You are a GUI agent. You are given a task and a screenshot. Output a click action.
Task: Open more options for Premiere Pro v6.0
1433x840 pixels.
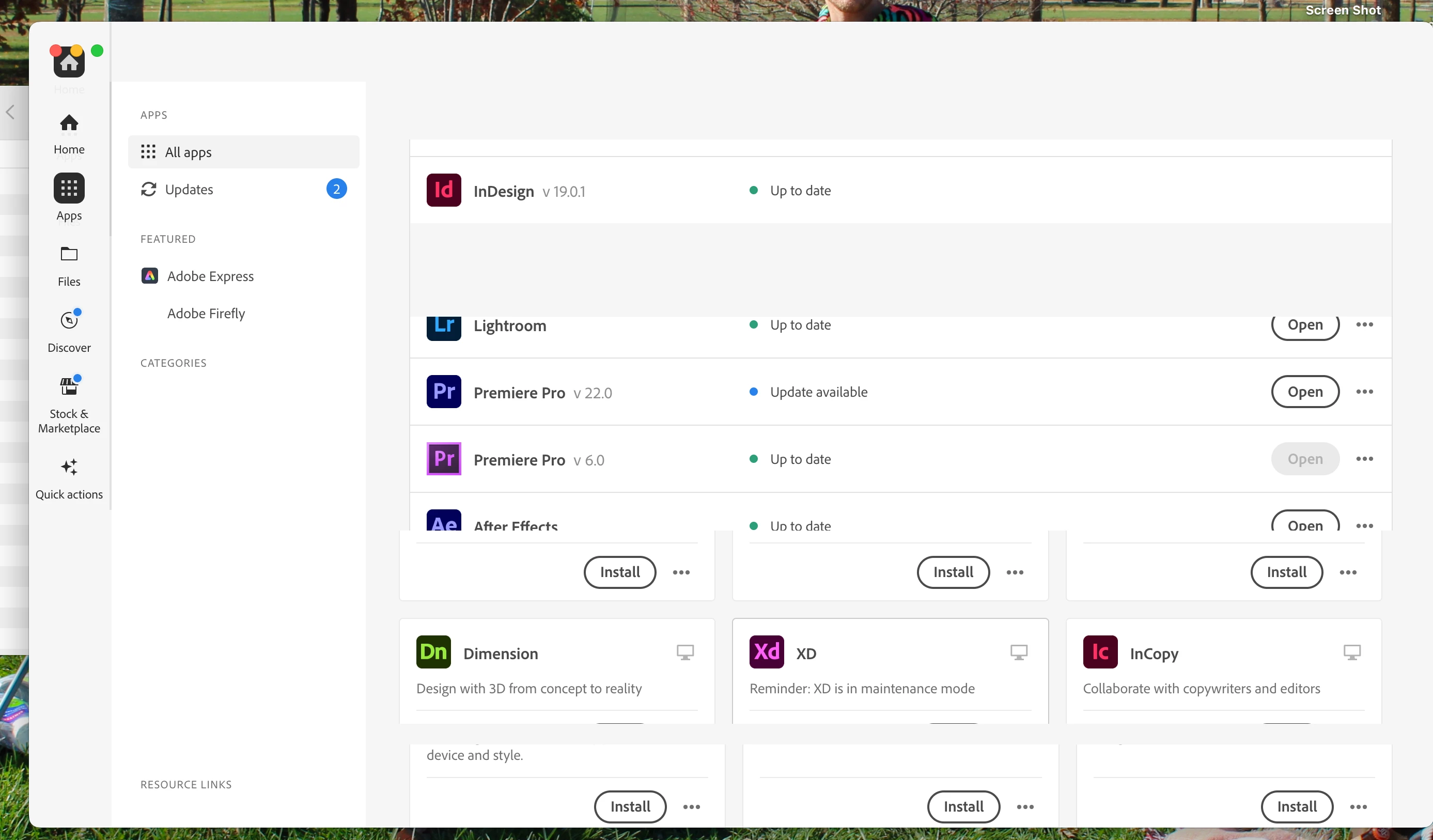(x=1364, y=459)
